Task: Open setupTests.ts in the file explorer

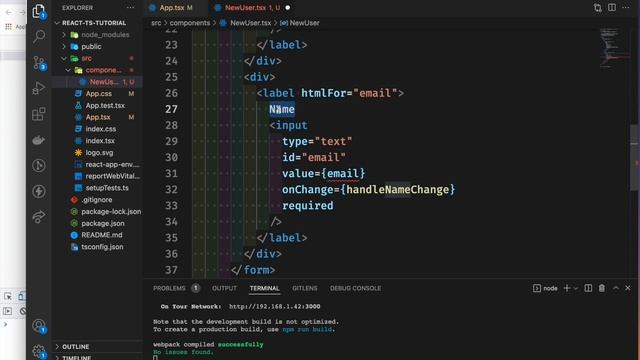Action: click(x=97, y=188)
